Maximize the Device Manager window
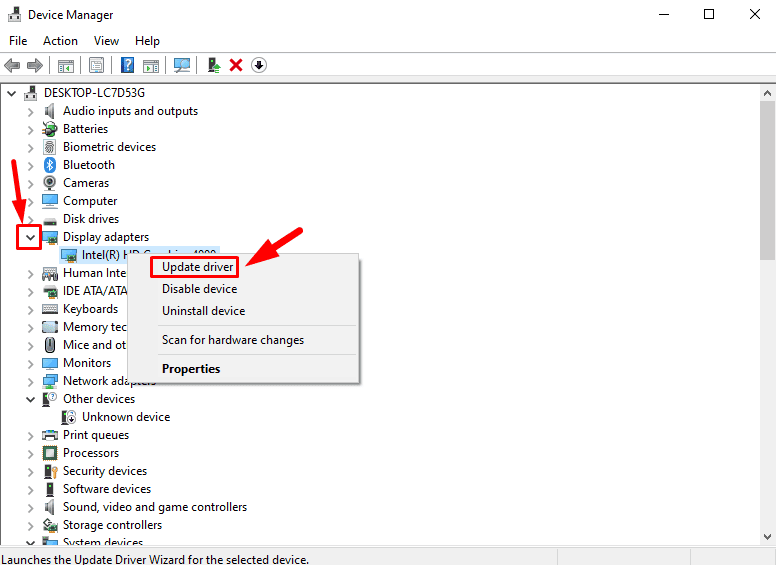This screenshot has height=565, width=776. pos(709,14)
